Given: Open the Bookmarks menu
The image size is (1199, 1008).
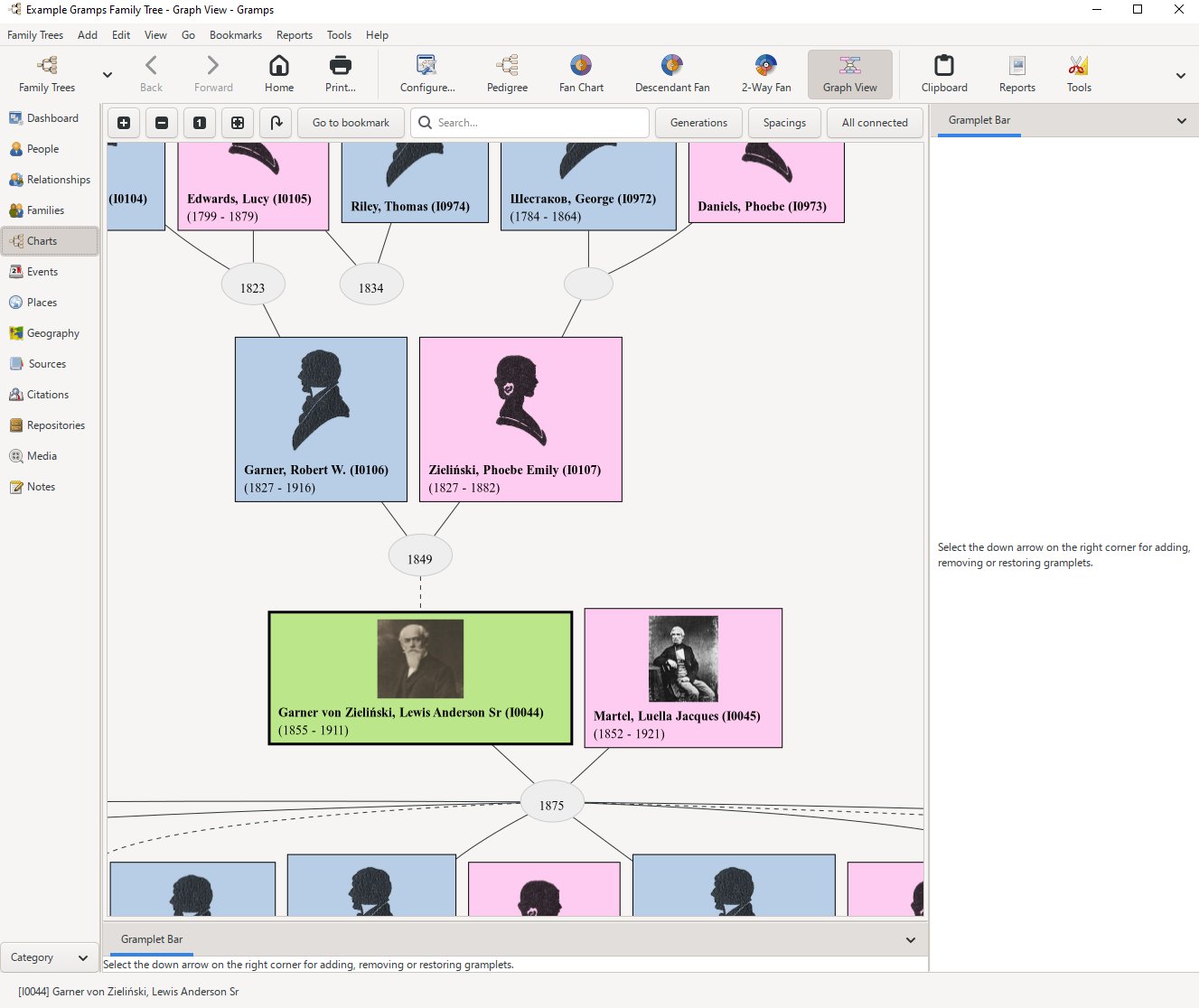Looking at the screenshot, I should 236,35.
